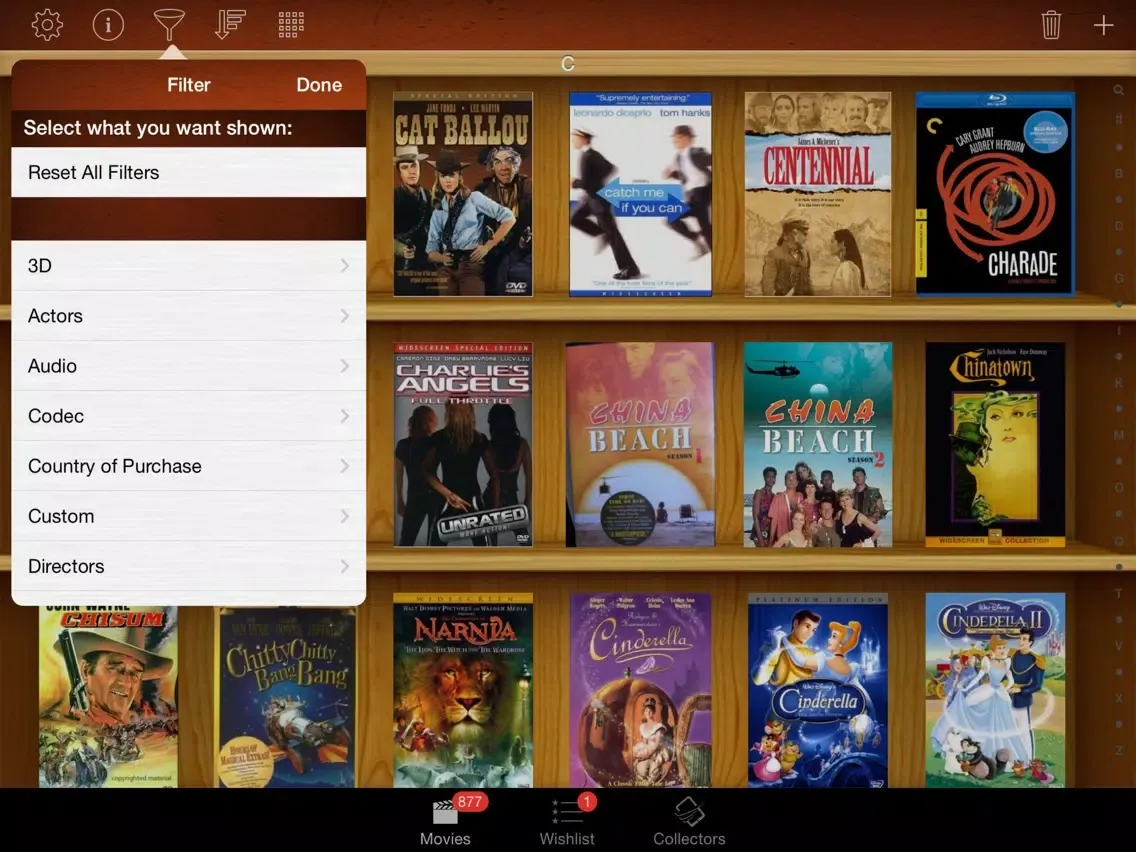Screen dimensions: 1136x852
Task: Toggle the filter funnel icon
Action: [x=169, y=25]
